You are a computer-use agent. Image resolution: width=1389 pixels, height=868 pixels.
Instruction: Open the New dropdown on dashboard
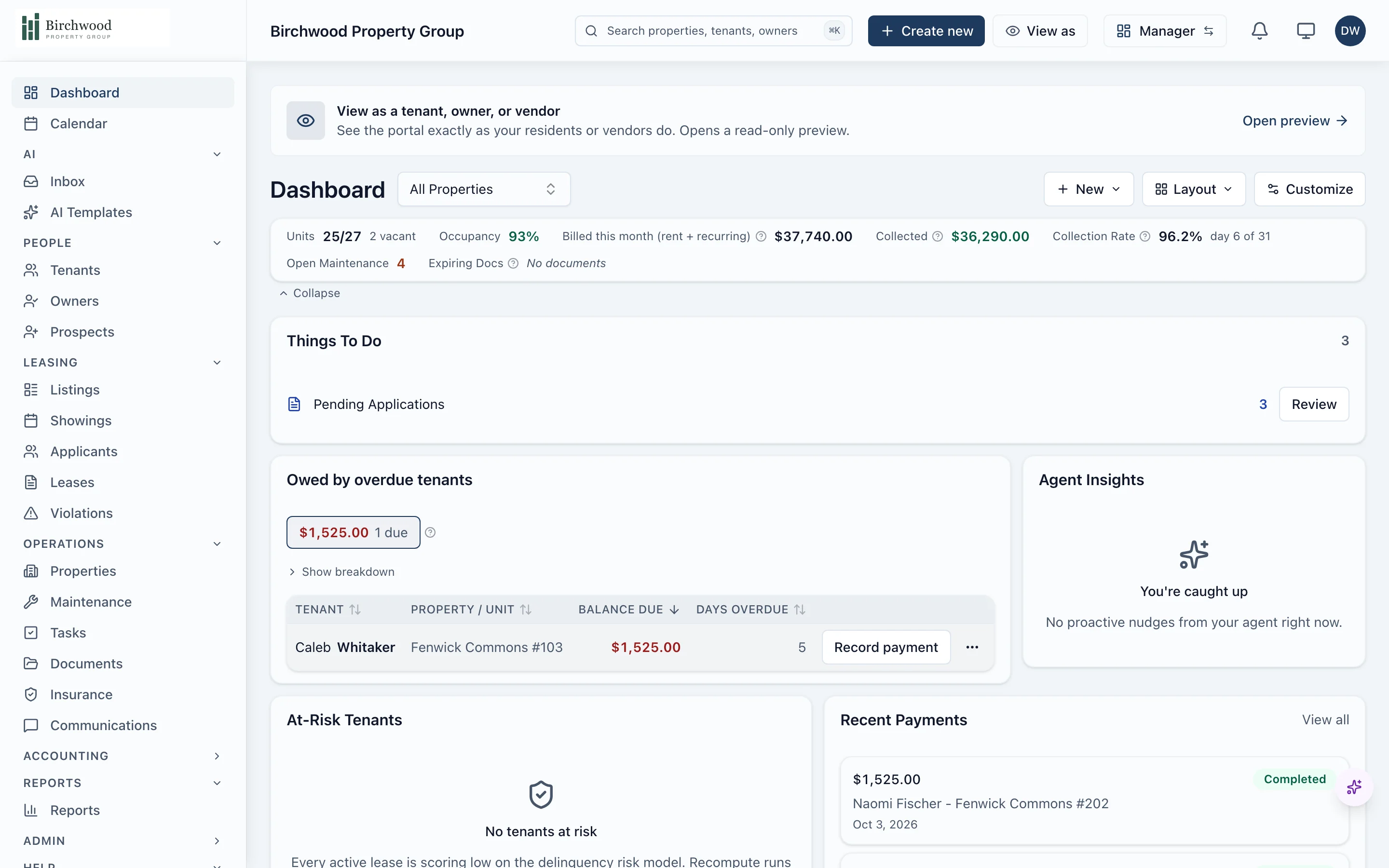click(1088, 190)
